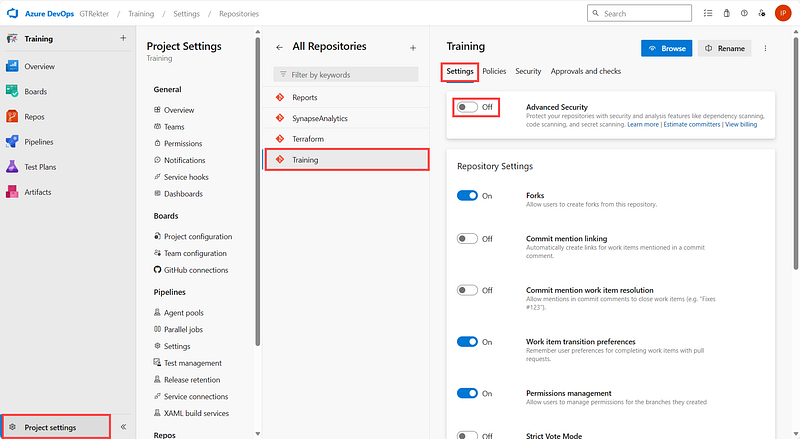Click the plus icon next to Training project
This screenshot has height=439, width=800.
tap(123, 38)
